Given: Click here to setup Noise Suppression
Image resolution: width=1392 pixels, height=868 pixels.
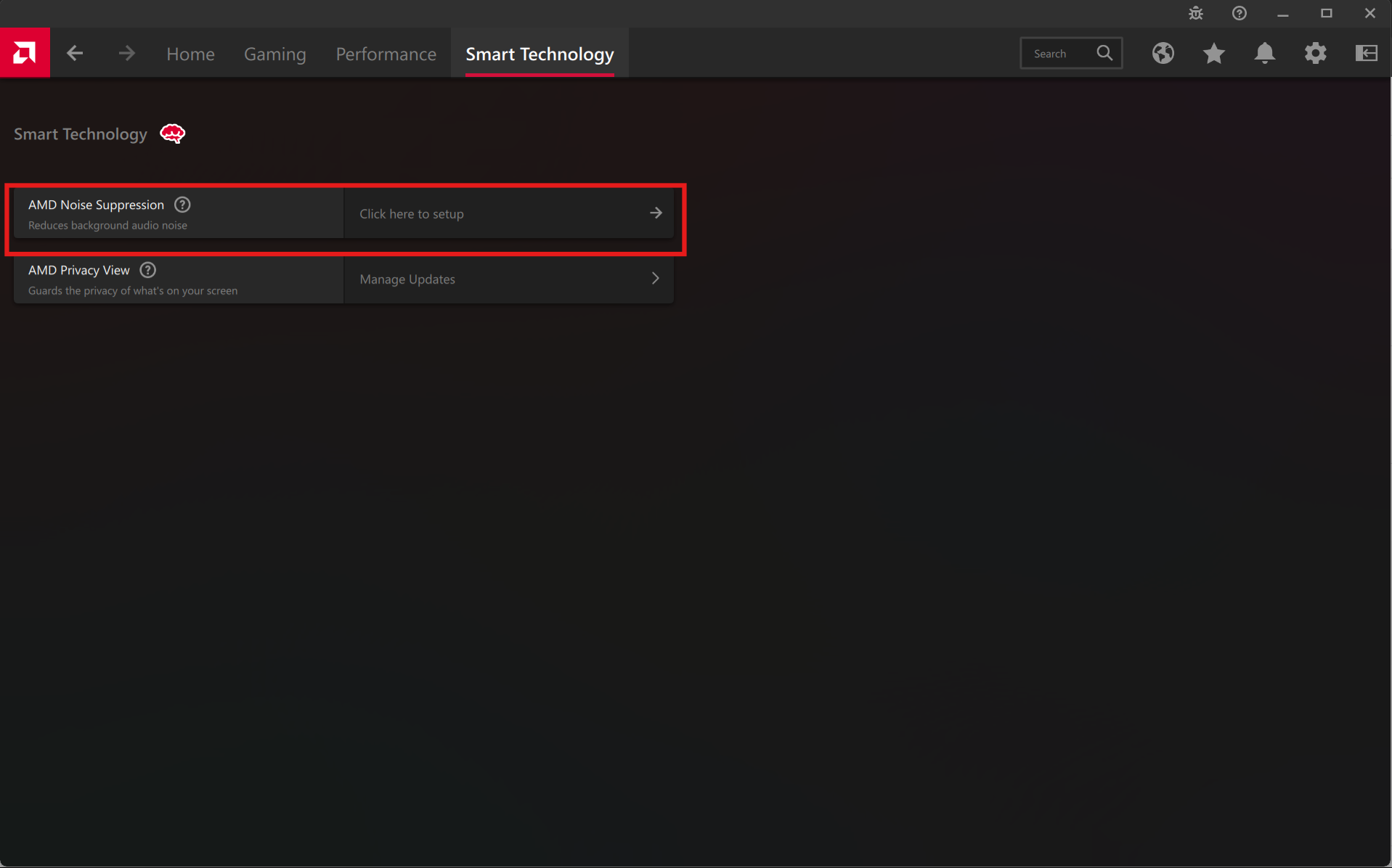Looking at the screenshot, I should pyautogui.click(x=508, y=213).
